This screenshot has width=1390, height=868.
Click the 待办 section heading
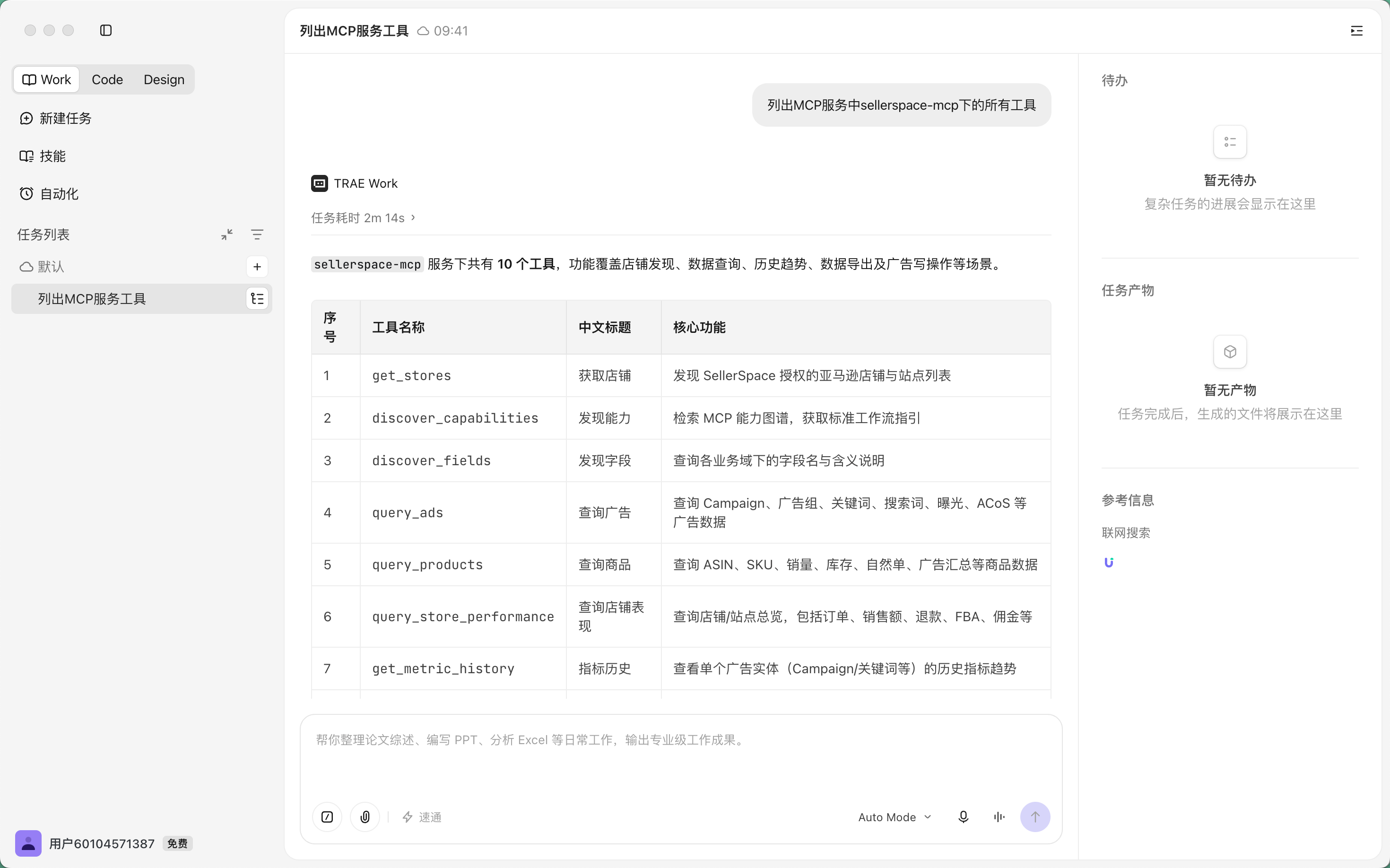(1114, 80)
